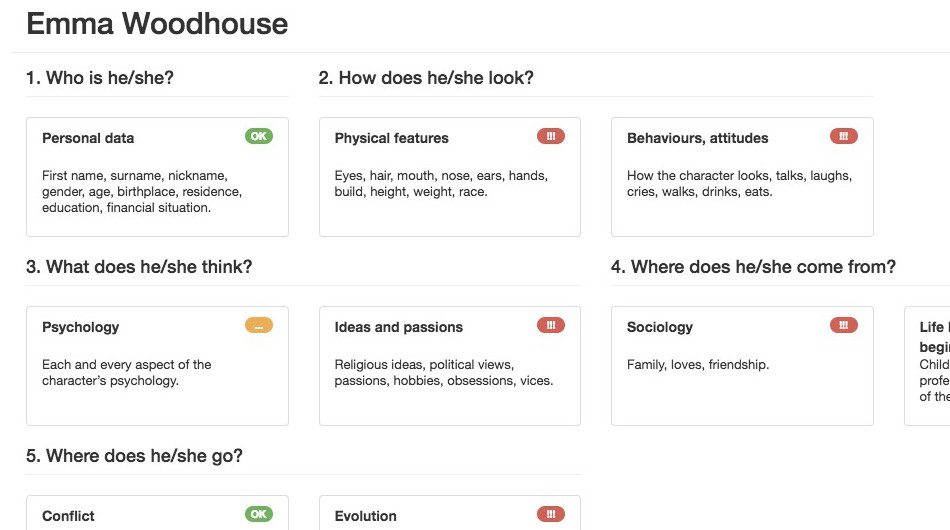This screenshot has width=950, height=530.
Task: Click the red badge on Ideas and passions
Action: tap(551, 325)
